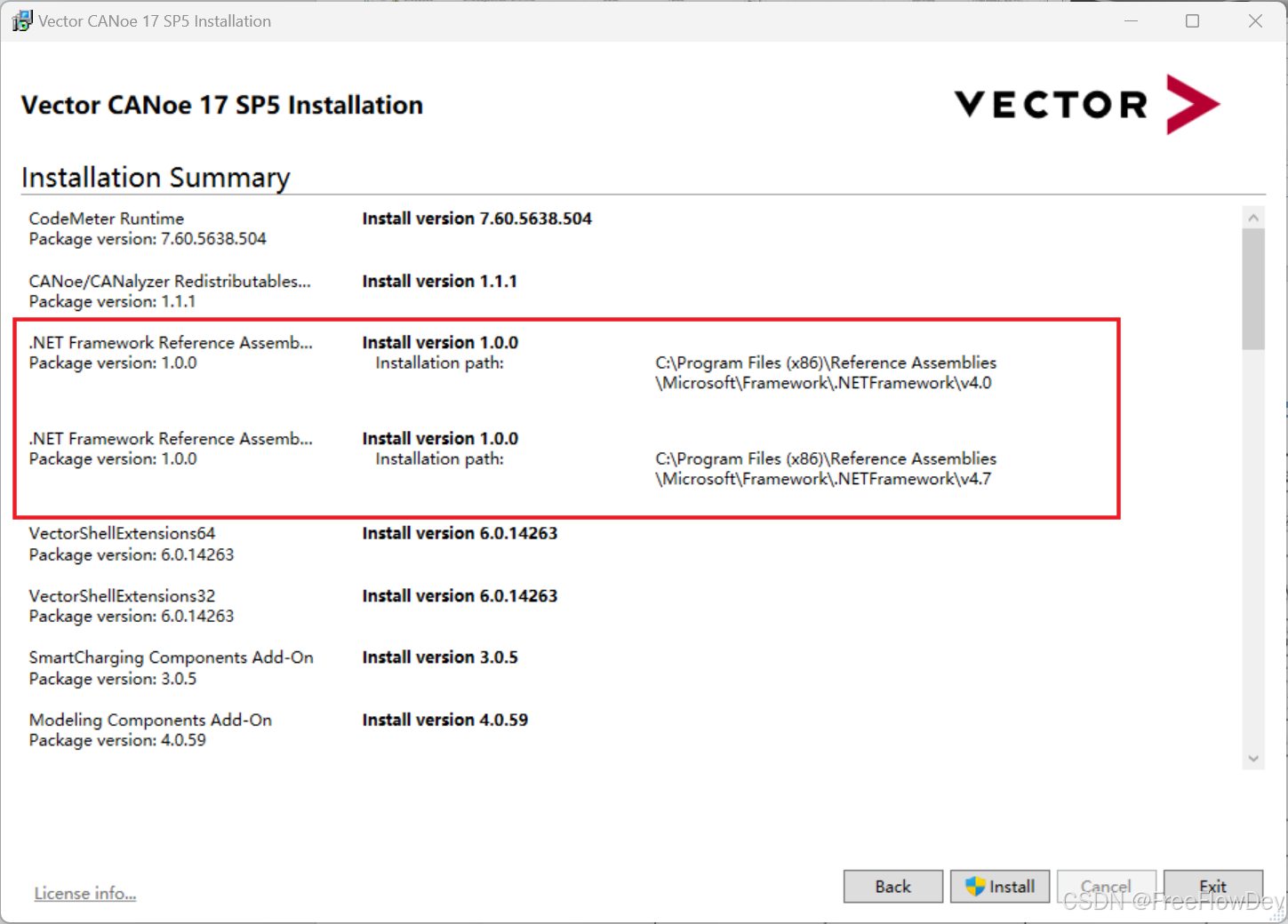Click the Installation Summary heading
Image resolution: width=1288 pixels, height=924 pixels.
(x=156, y=178)
